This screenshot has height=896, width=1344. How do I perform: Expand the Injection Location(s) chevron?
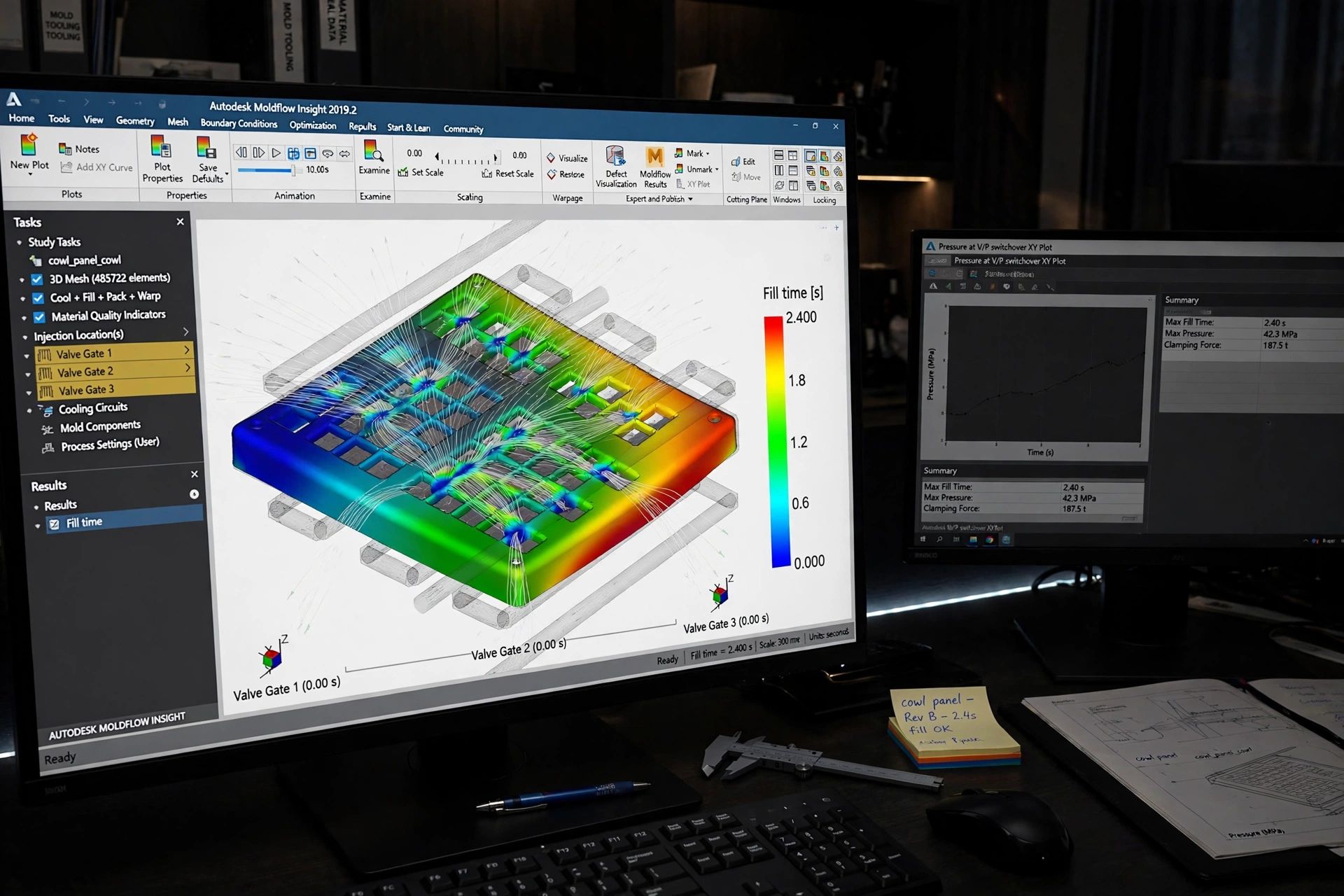coord(185,332)
